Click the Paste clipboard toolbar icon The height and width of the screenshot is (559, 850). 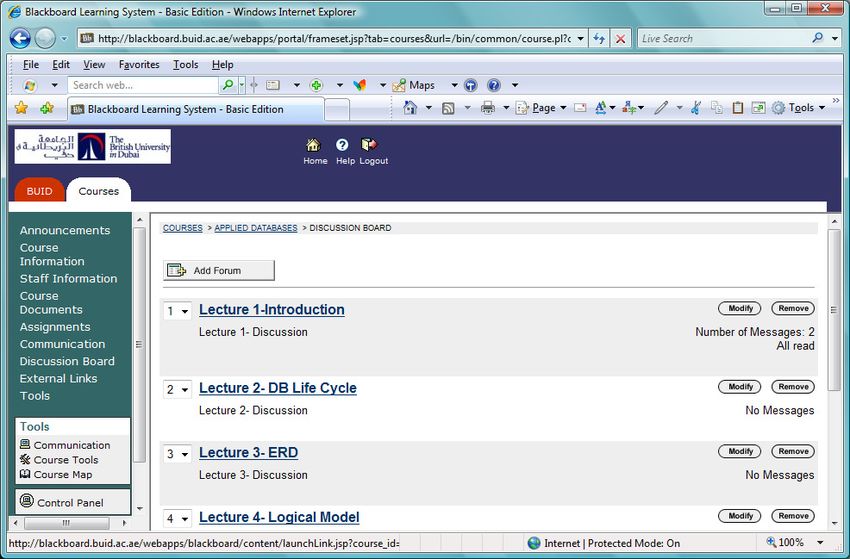point(737,108)
